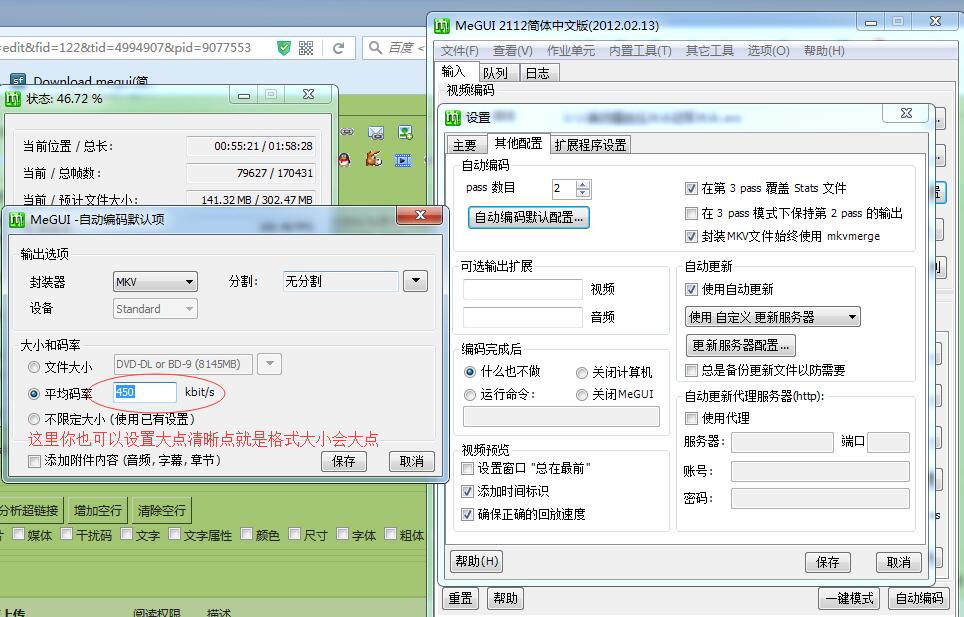Open the View menu in MeGUI
This screenshot has height=617, width=964.
point(512,50)
